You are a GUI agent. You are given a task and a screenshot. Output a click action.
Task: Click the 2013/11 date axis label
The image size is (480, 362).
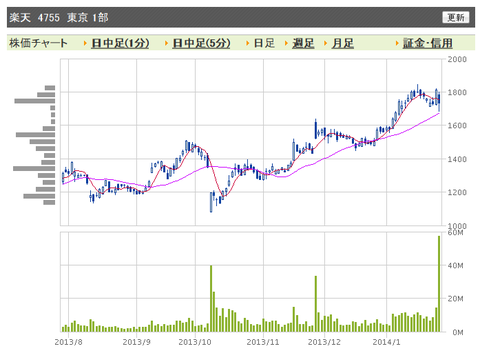tap(263, 342)
